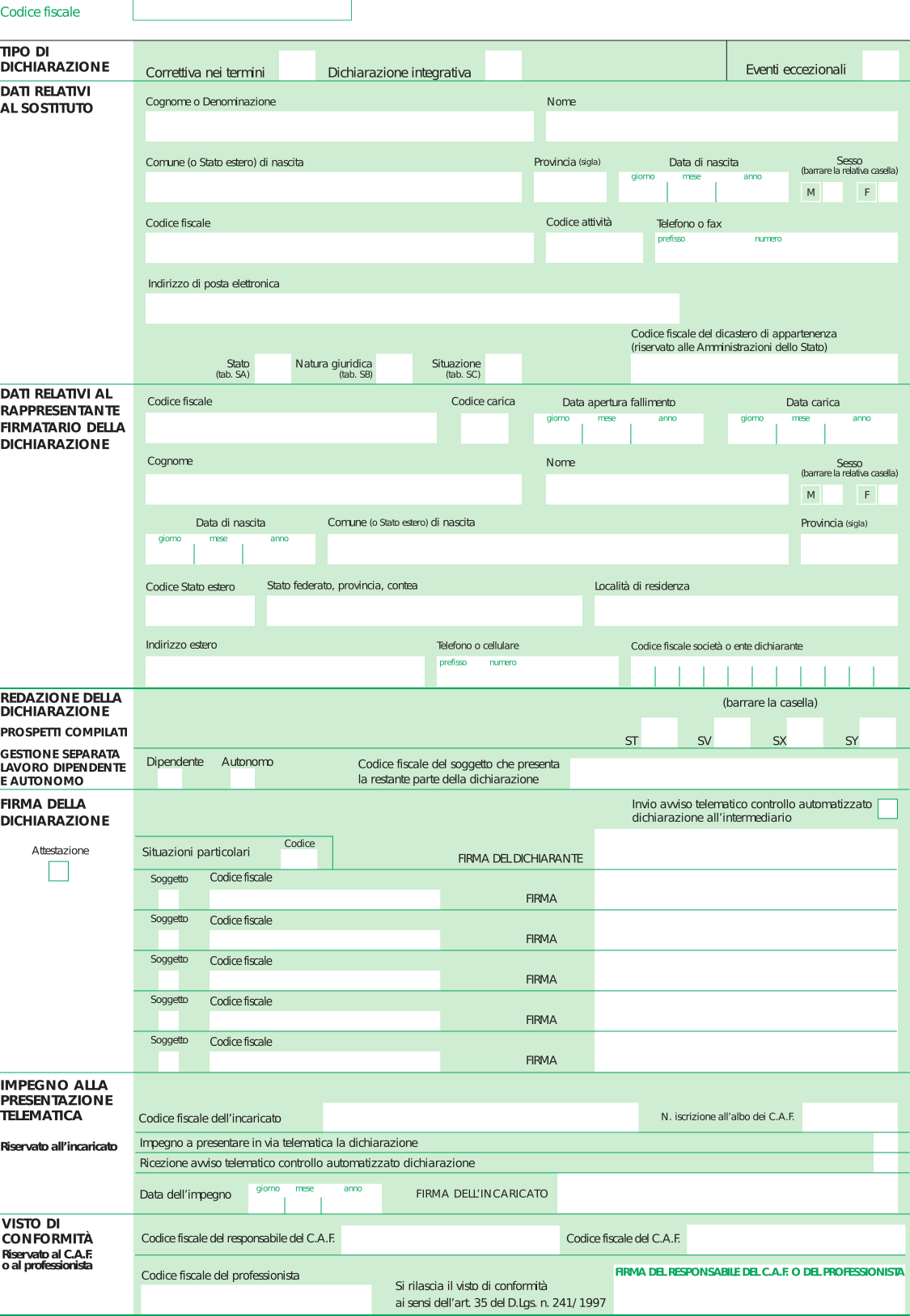Click the Stato federato, provincia, contea field
Viewport: 910px width, 1316px height.
pyautogui.click(x=424, y=611)
